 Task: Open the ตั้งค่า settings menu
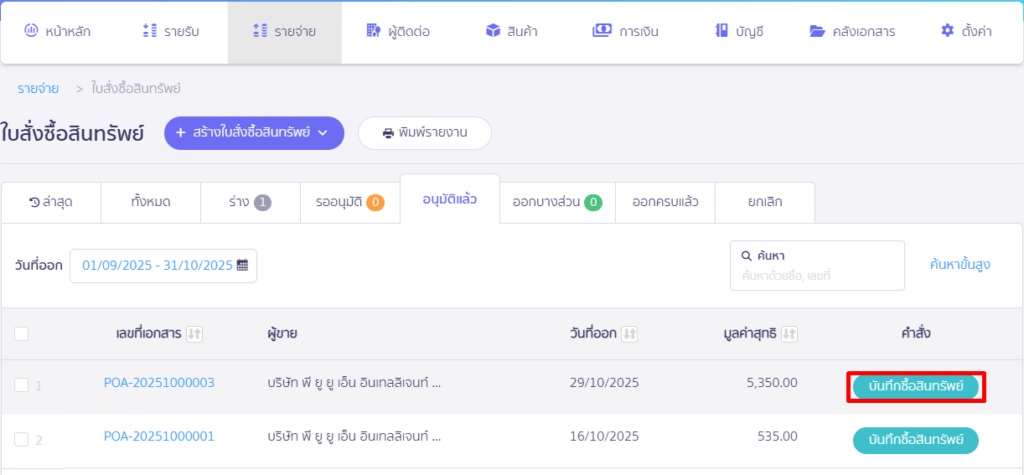pos(967,31)
